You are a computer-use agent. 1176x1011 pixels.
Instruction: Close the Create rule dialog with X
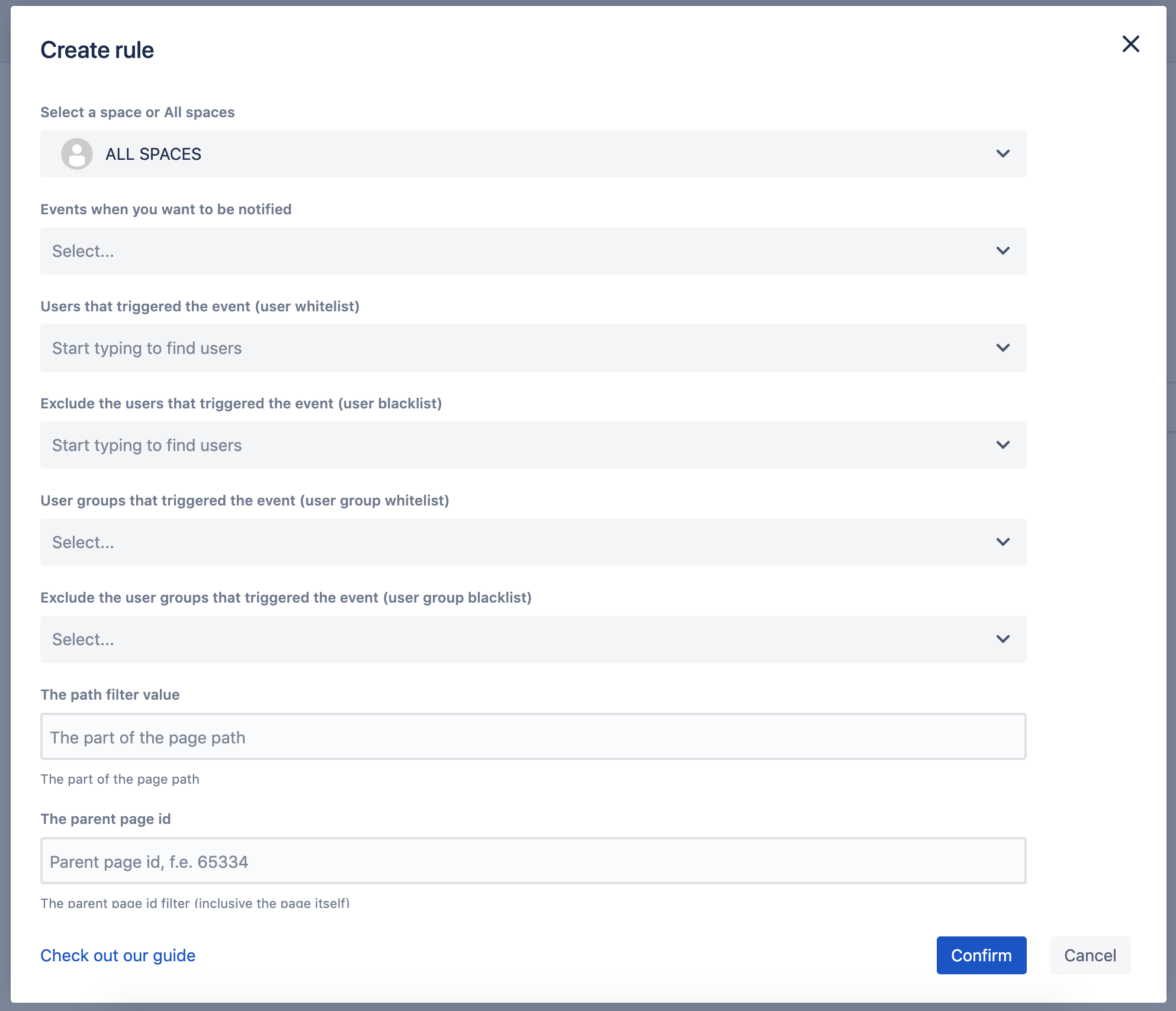click(1130, 44)
